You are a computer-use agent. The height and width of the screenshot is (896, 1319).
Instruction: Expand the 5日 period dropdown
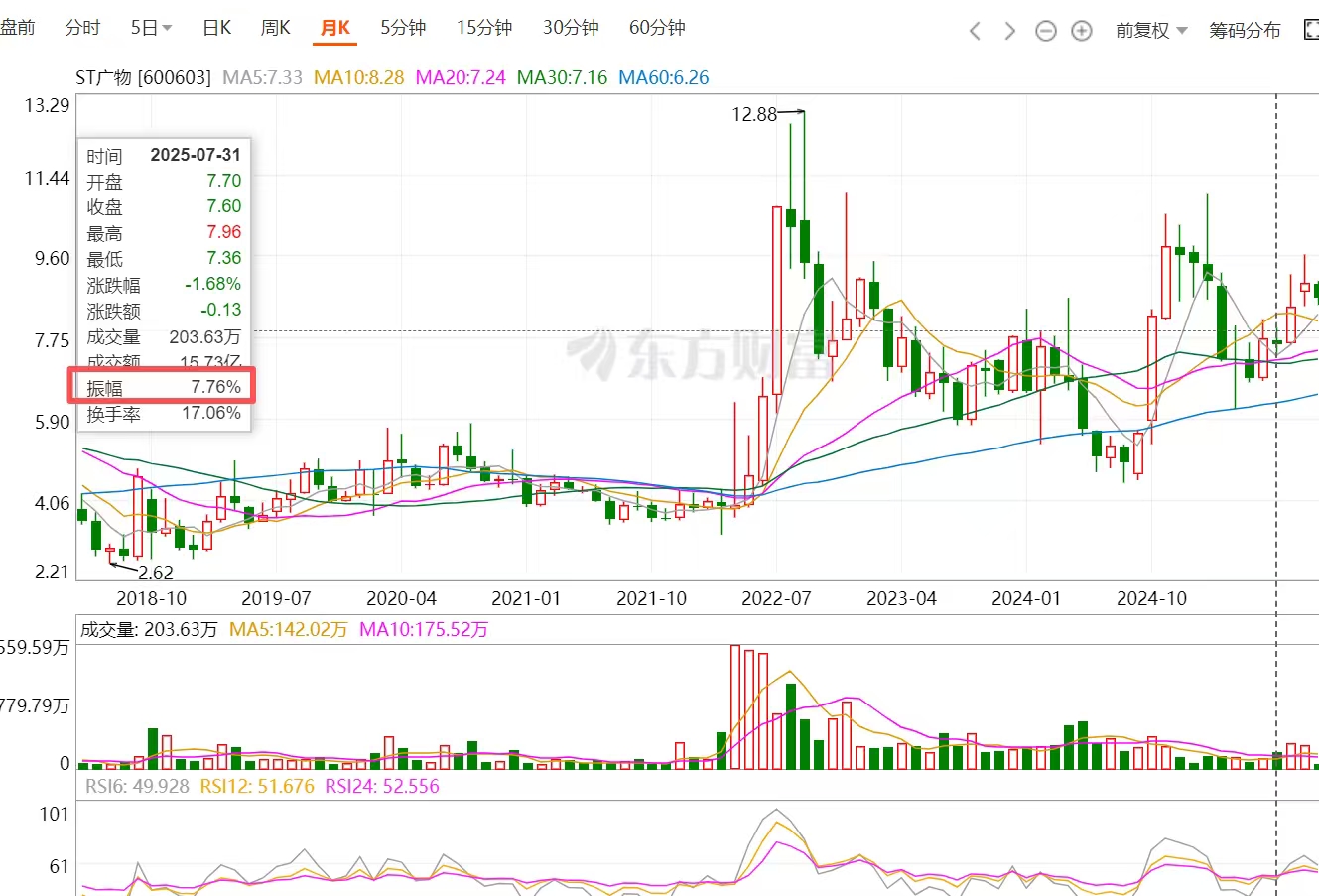151,28
